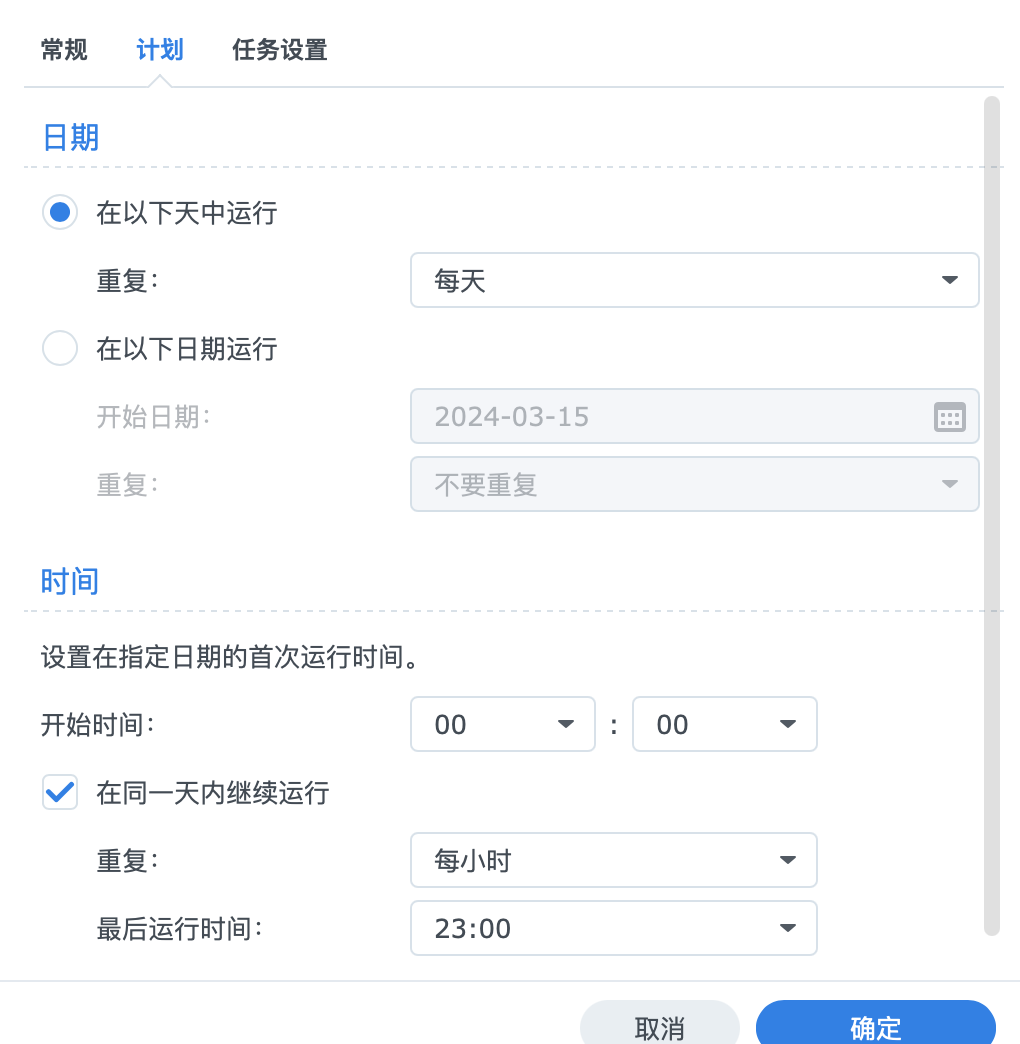
Task: Open the 最后运行时间 dropdown showing 23:00
Action: (x=613, y=928)
